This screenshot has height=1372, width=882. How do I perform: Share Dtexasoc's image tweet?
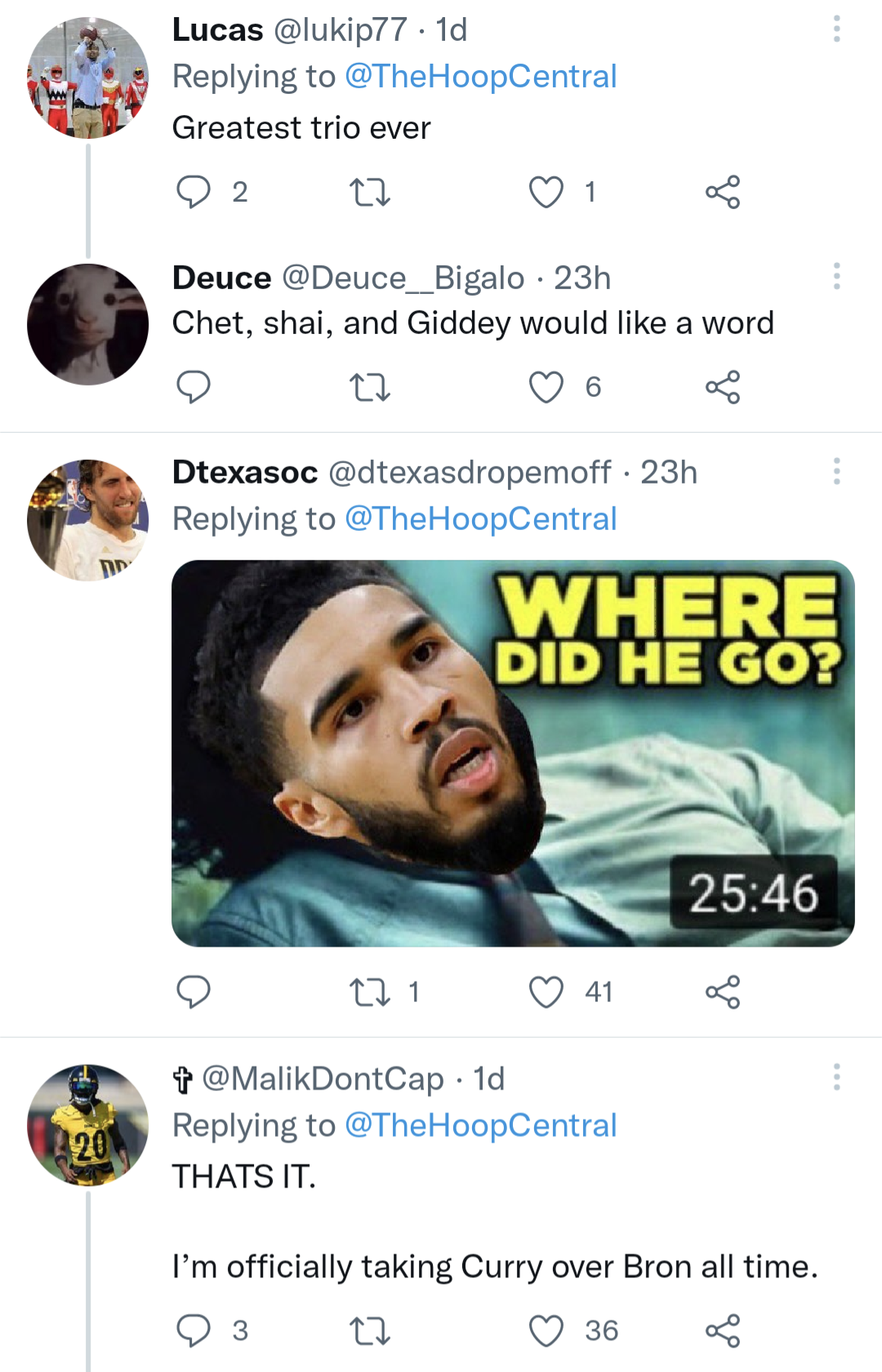point(723,992)
